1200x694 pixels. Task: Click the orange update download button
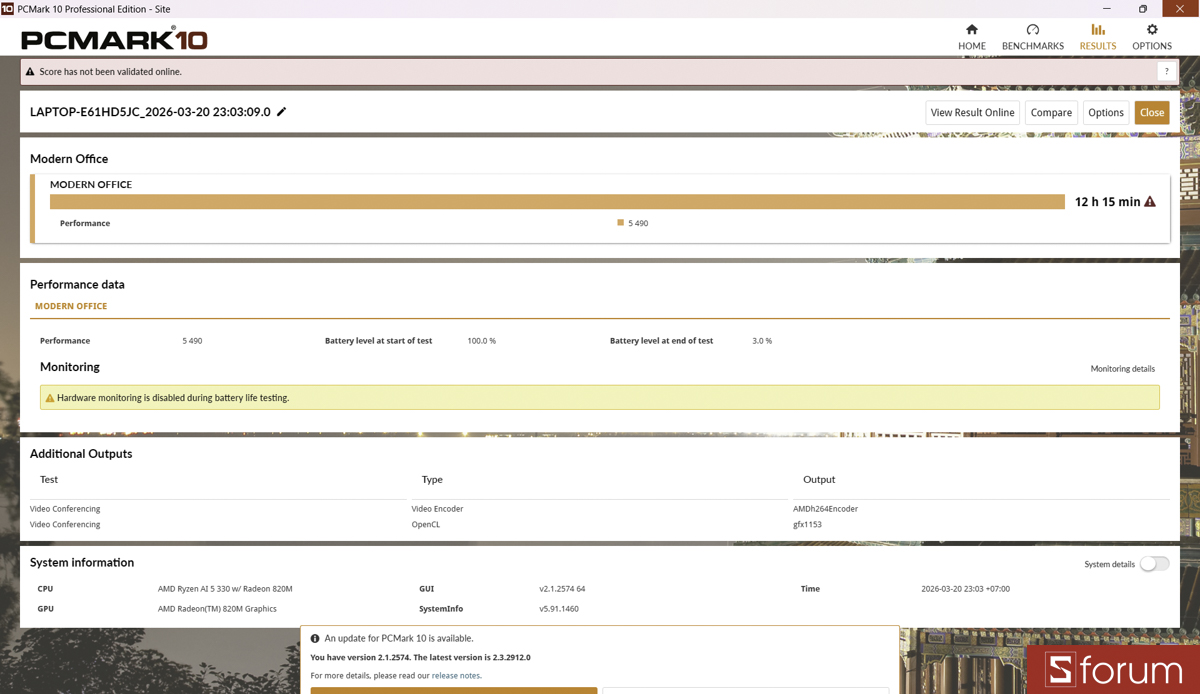454,690
